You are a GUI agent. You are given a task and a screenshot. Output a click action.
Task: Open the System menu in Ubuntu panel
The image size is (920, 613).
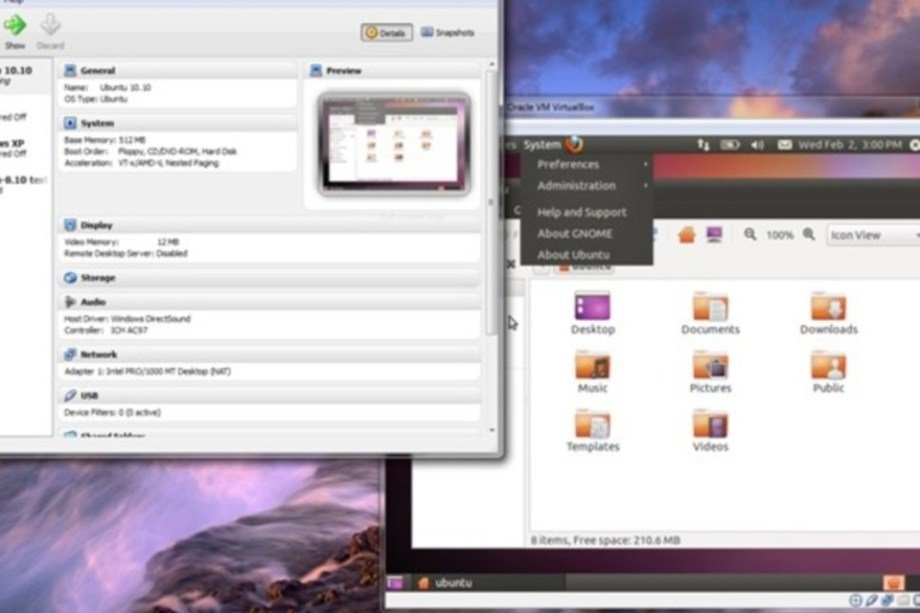[542, 144]
